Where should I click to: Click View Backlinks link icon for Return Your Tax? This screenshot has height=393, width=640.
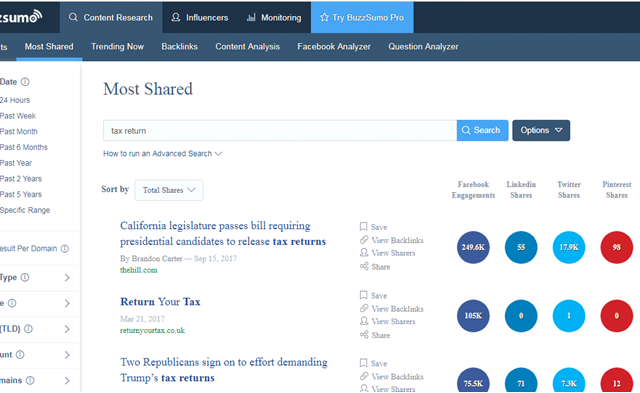coord(364,308)
